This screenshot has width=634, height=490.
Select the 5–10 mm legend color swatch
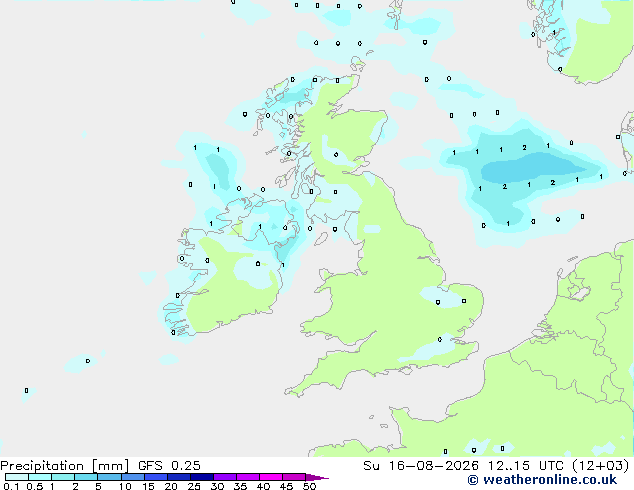click(x=109, y=477)
